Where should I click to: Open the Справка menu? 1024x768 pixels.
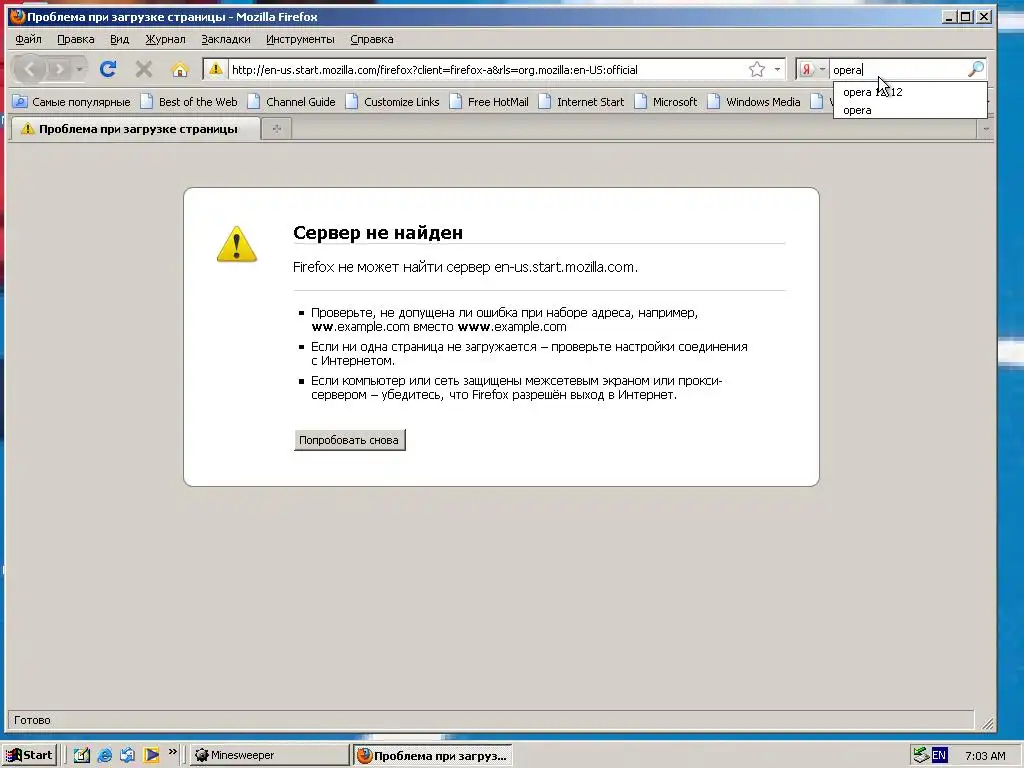click(372, 39)
